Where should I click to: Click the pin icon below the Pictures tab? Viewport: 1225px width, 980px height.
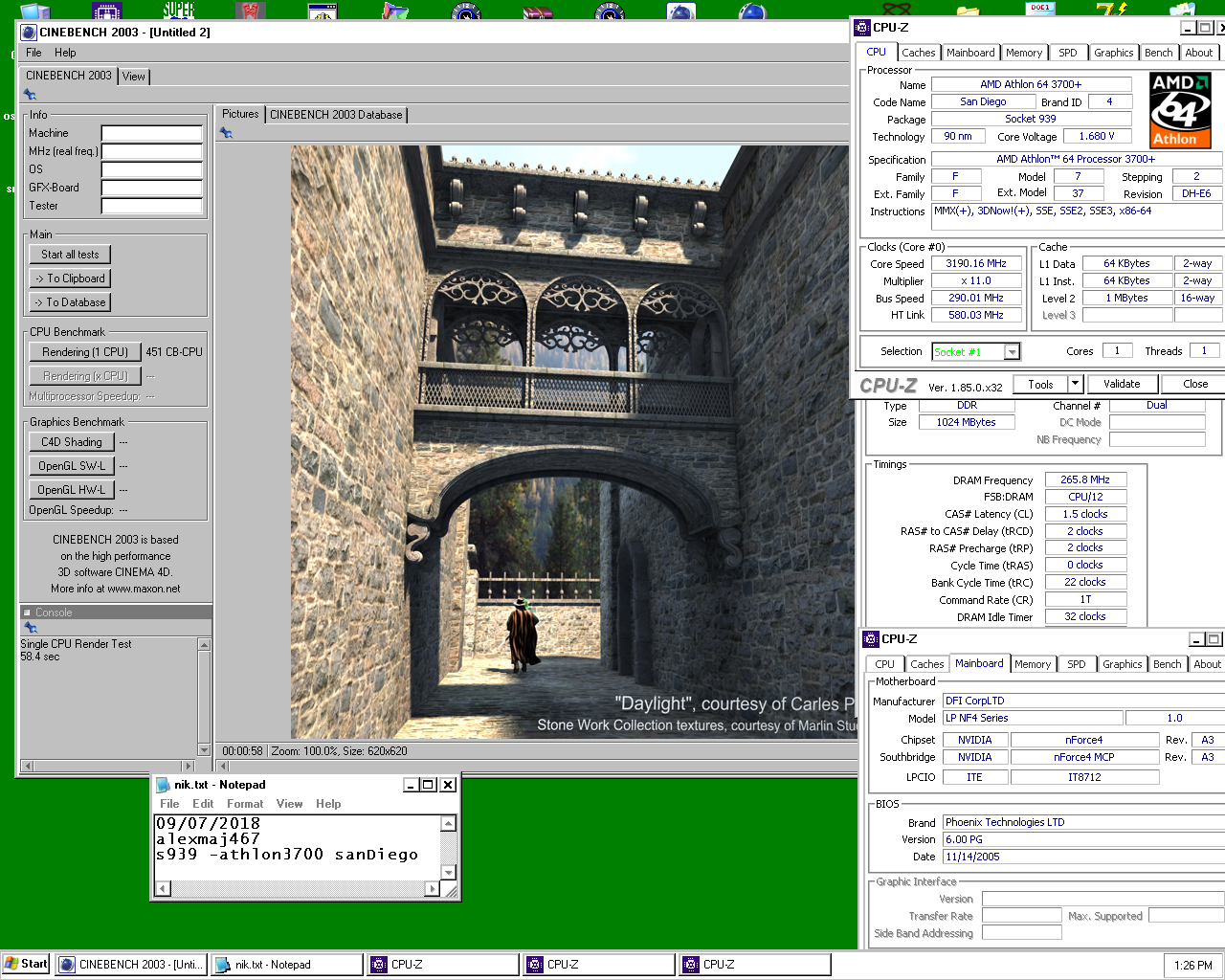[x=226, y=133]
